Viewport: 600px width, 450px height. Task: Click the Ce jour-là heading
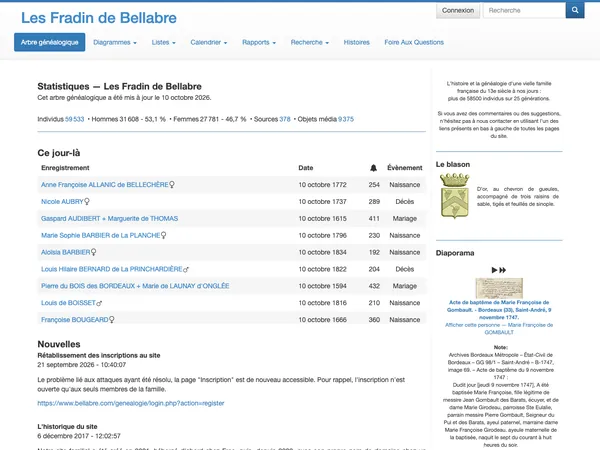pos(59,153)
